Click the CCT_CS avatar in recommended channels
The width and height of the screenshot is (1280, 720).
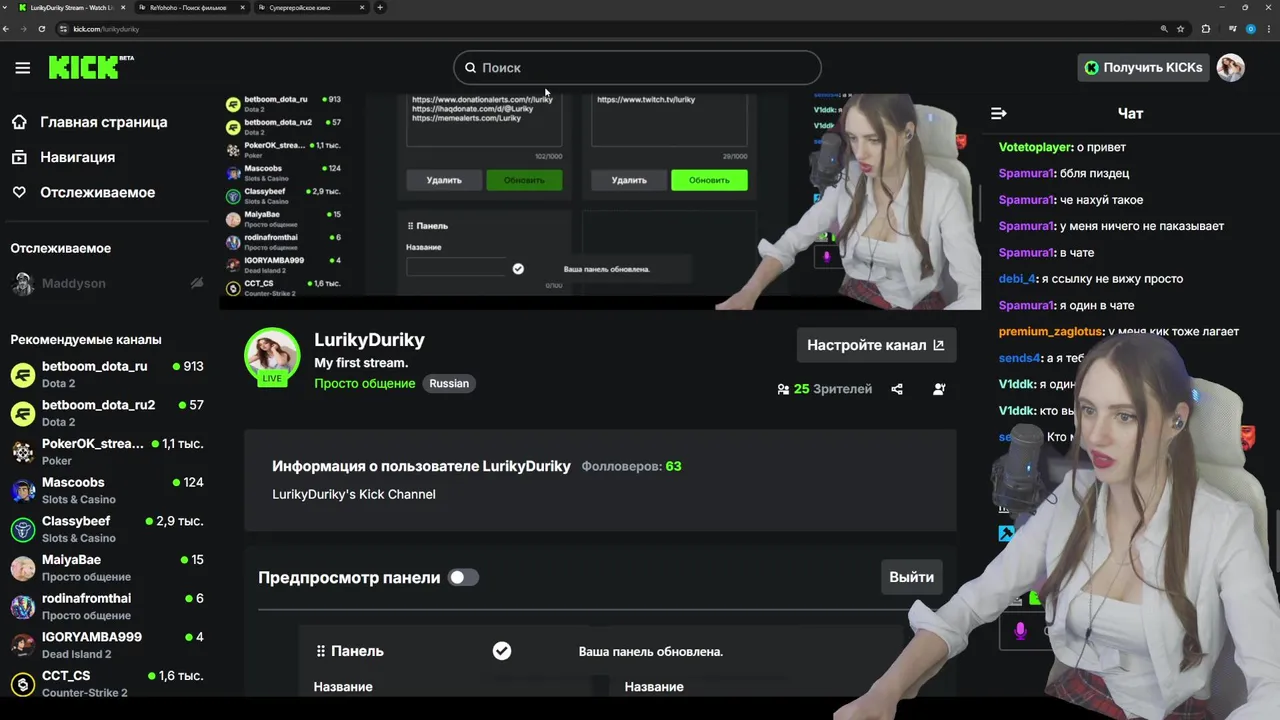pos(22,684)
